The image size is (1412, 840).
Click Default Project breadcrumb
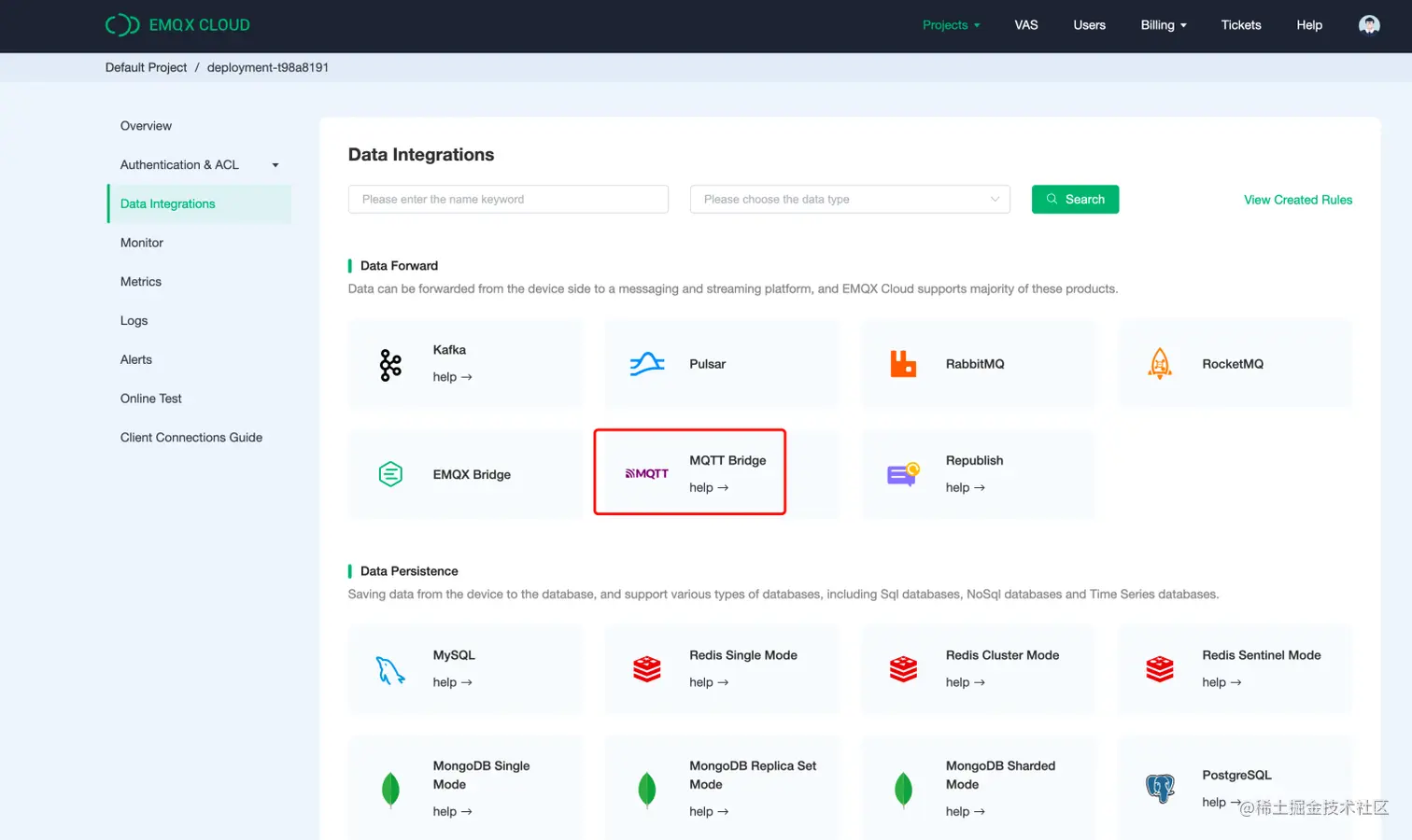pyautogui.click(x=146, y=67)
